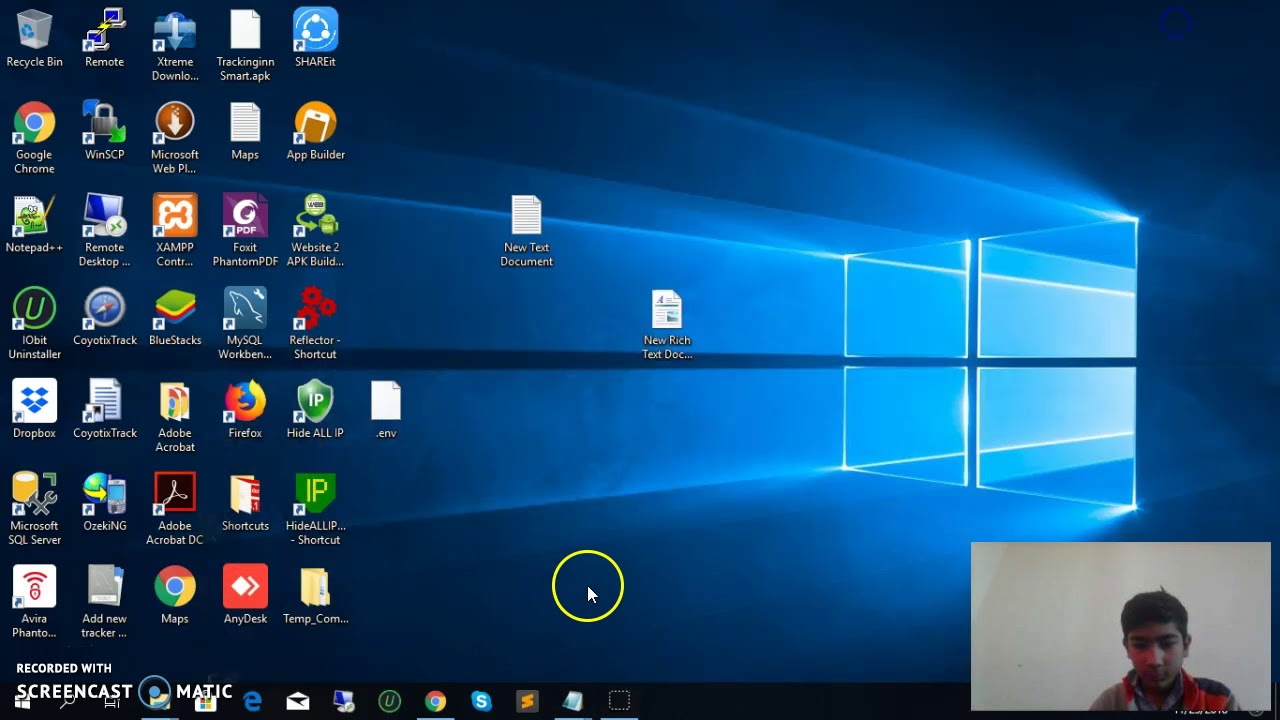Launch BlueStacks from the desktop
This screenshot has height=720, width=1280.
point(175,318)
